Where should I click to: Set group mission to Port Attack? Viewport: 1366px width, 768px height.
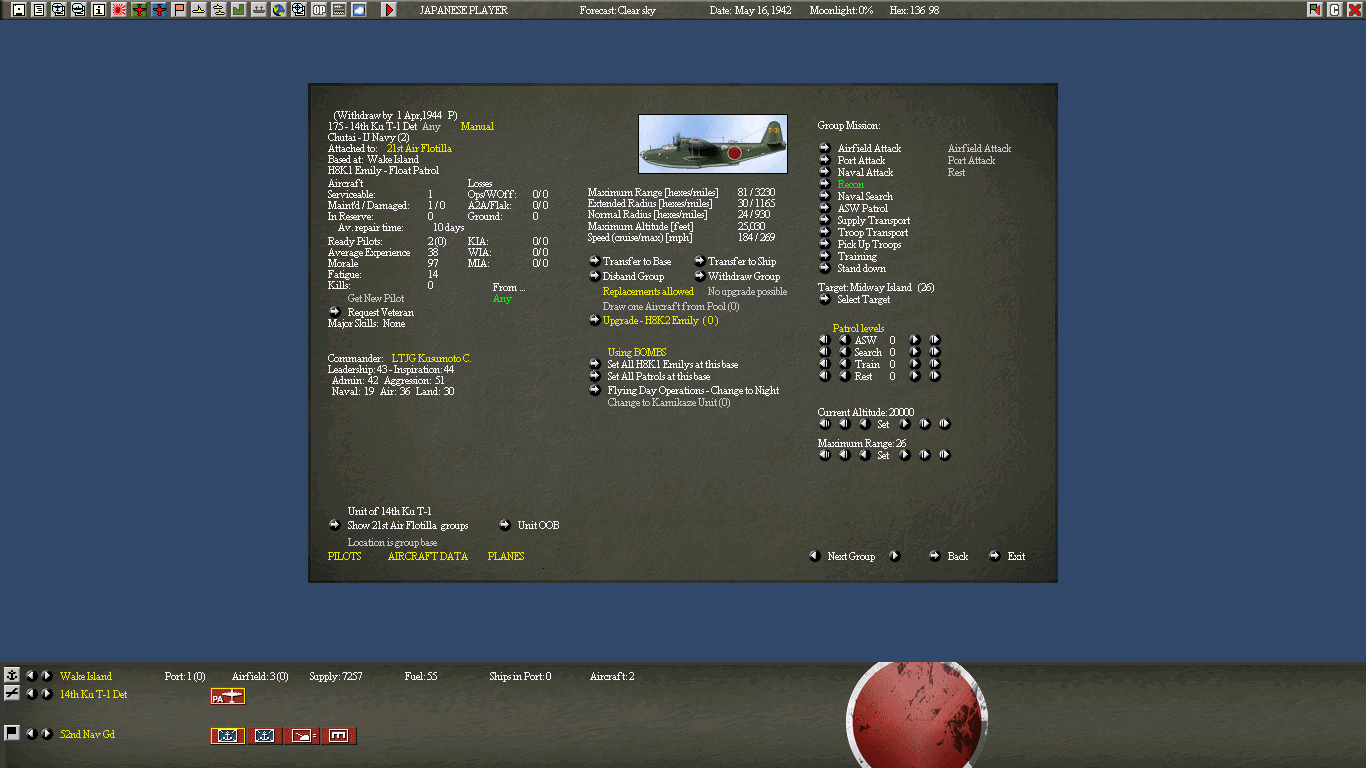click(x=825, y=160)
